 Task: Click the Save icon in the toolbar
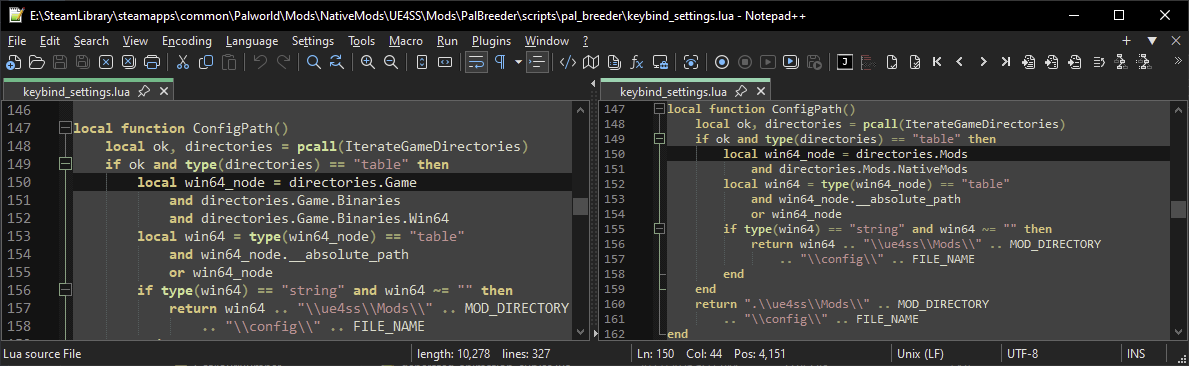(x=60, y=62)
